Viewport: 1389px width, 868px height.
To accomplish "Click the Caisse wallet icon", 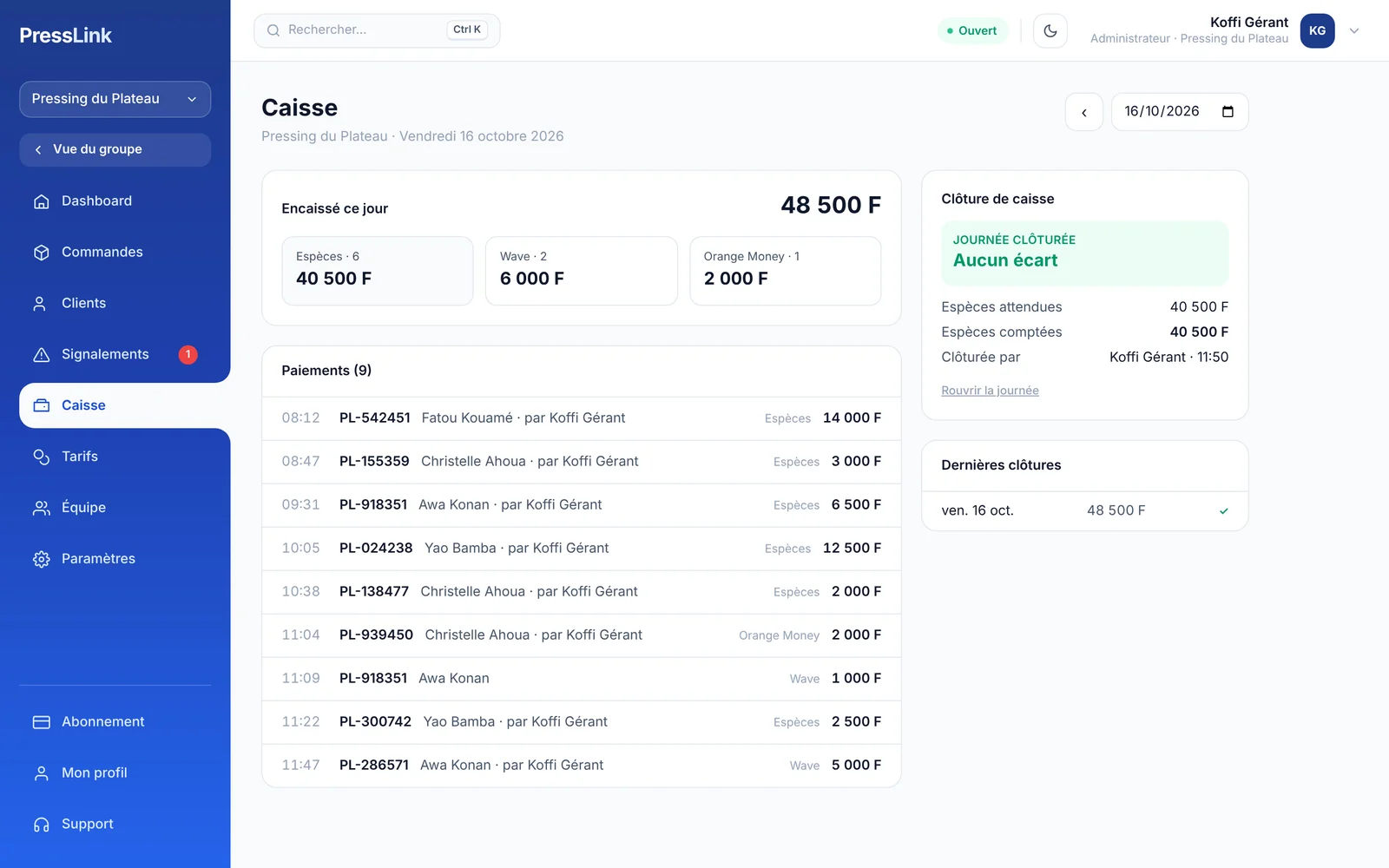I will click(41, 405).
